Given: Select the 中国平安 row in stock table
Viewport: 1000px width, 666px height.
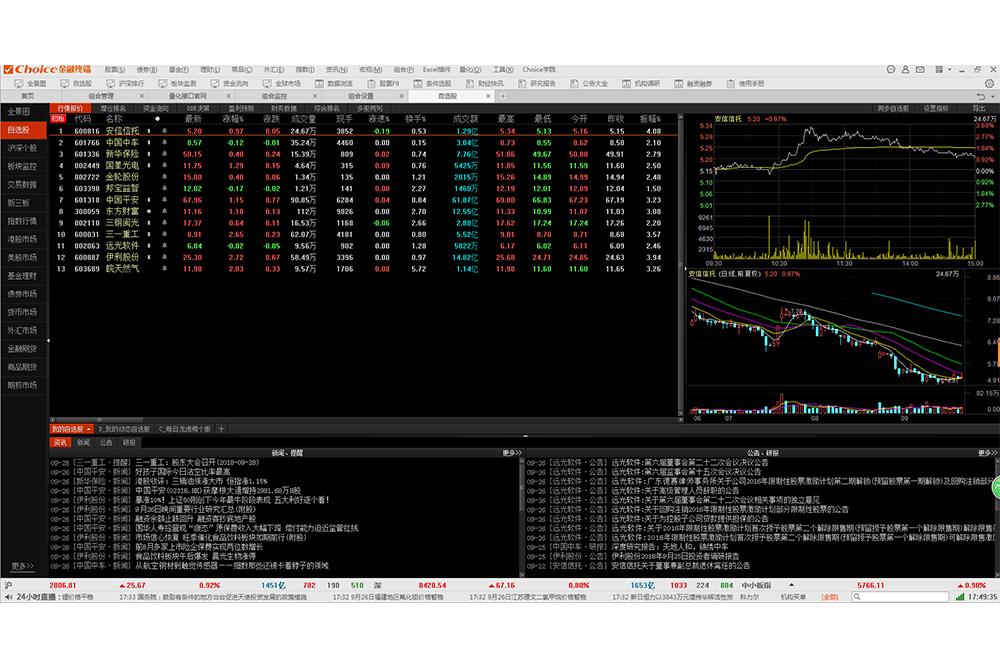Looking at the screenshot, I should click(x=364, y=200).
